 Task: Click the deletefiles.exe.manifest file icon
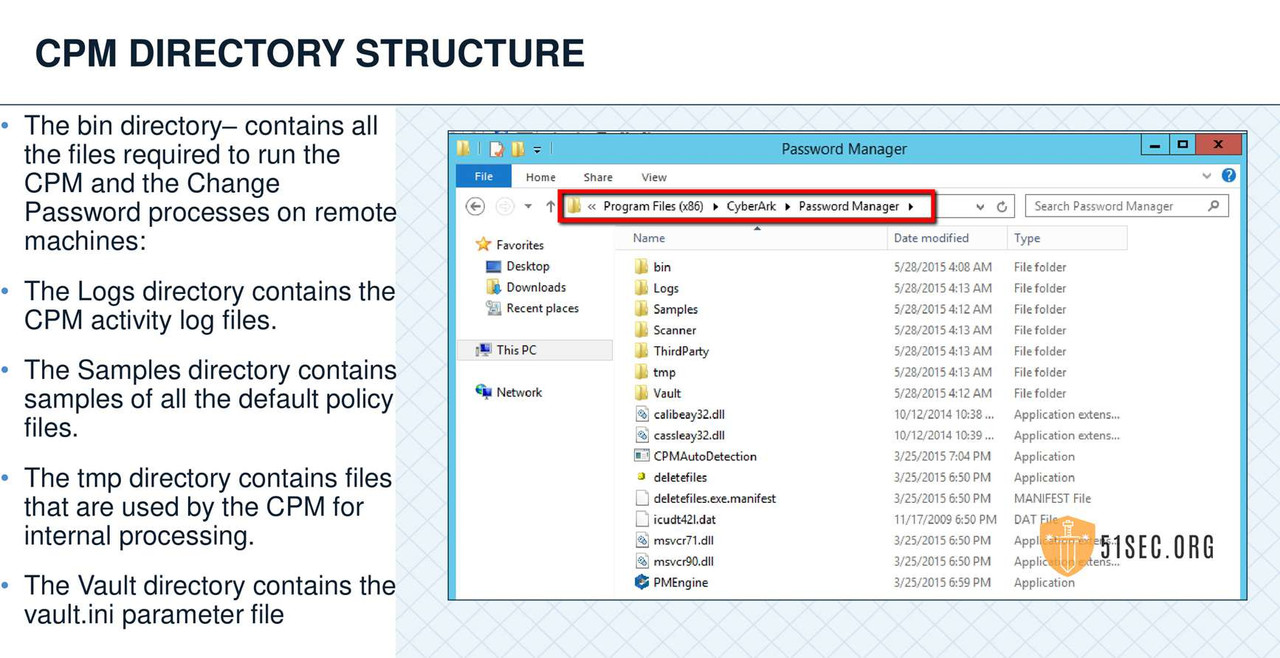point(642,498)
